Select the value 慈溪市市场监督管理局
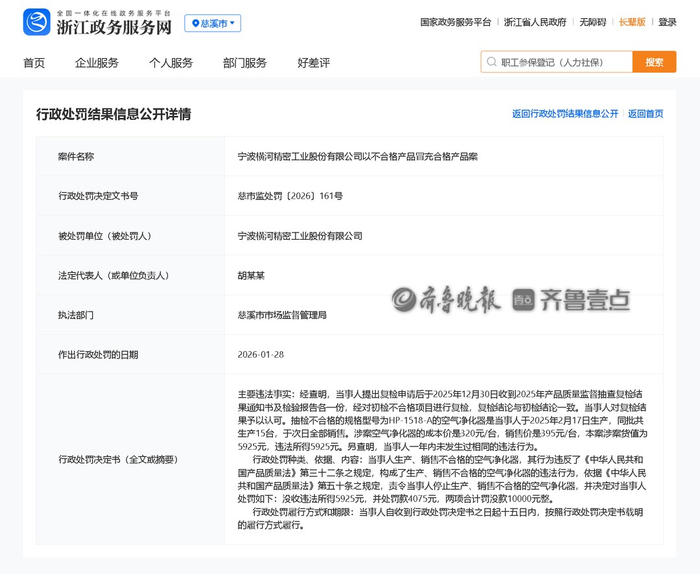Image resolution: width=700 pixels, height=574 pixels. point(282,315)
